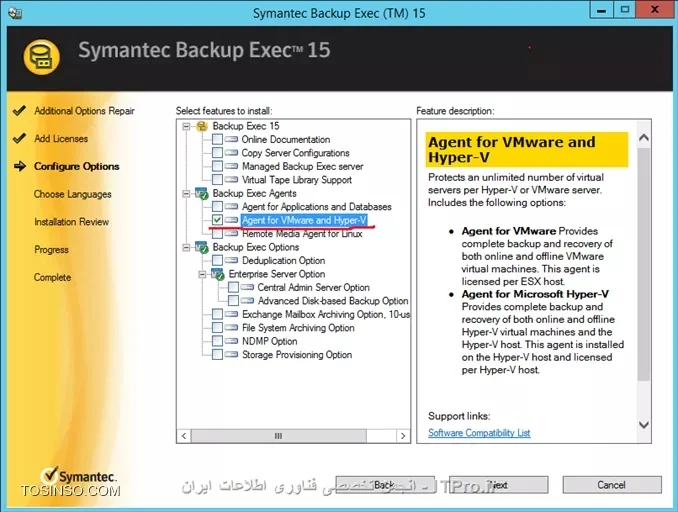Click the description pane vertical scrollbar thumb
The width and height of the screenshot is (678, 512).
click(x=644, y=264)
